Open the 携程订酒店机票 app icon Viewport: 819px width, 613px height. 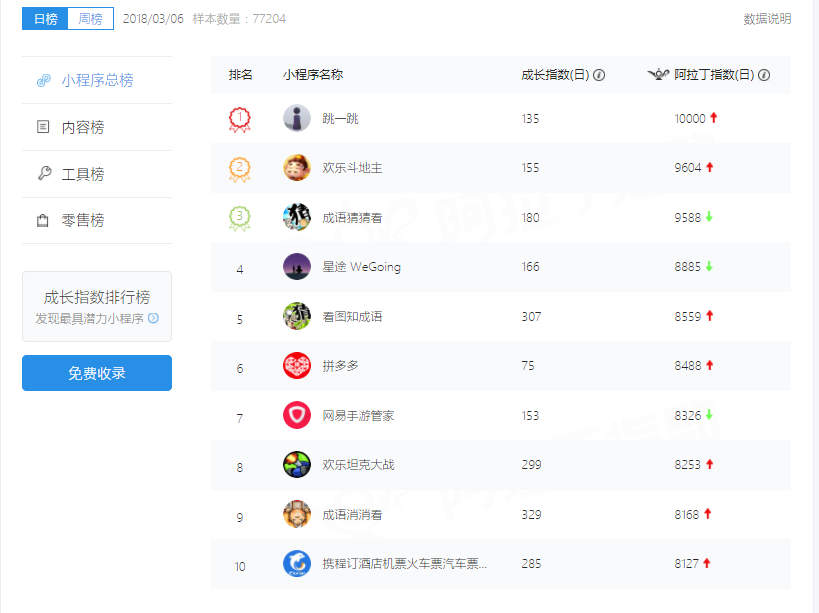pos(297,563)
